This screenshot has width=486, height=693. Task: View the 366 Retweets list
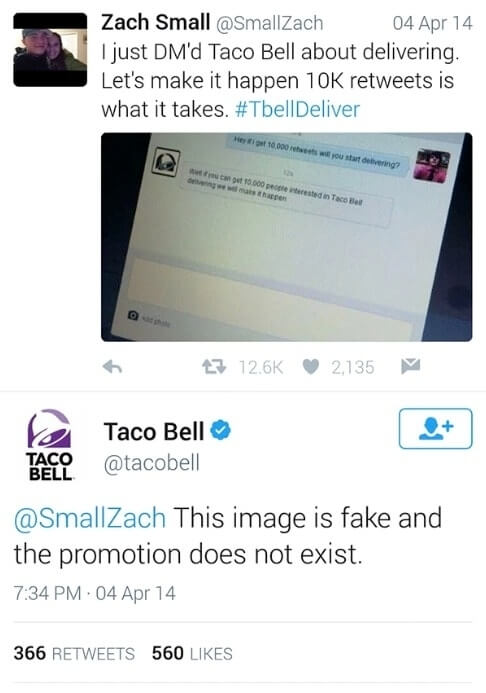[x=74, y=653]
